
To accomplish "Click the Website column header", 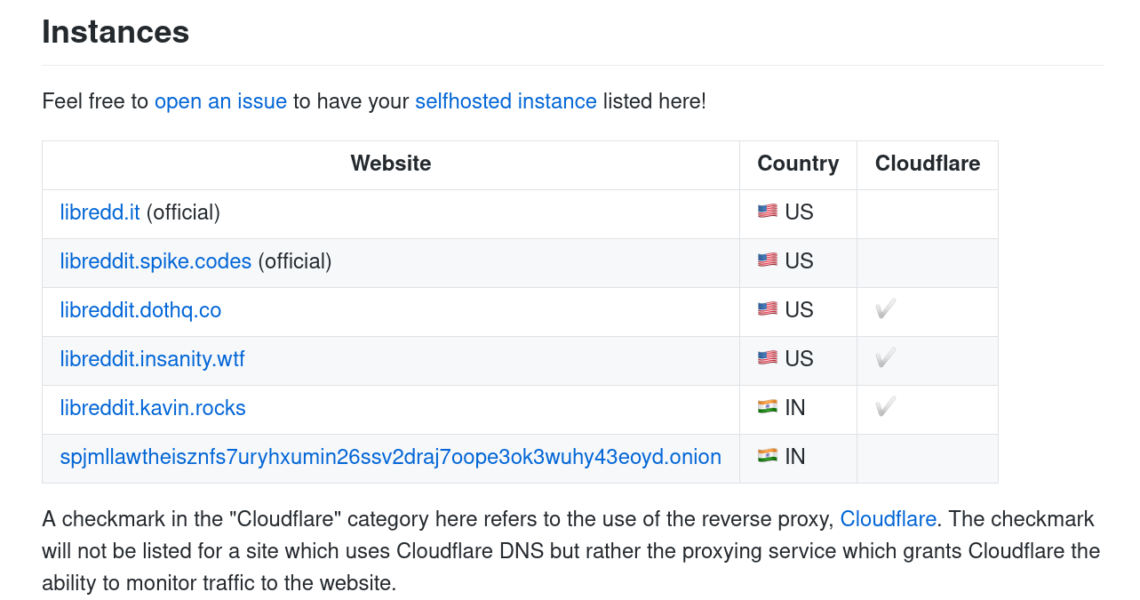I will [x=391, y=164].
